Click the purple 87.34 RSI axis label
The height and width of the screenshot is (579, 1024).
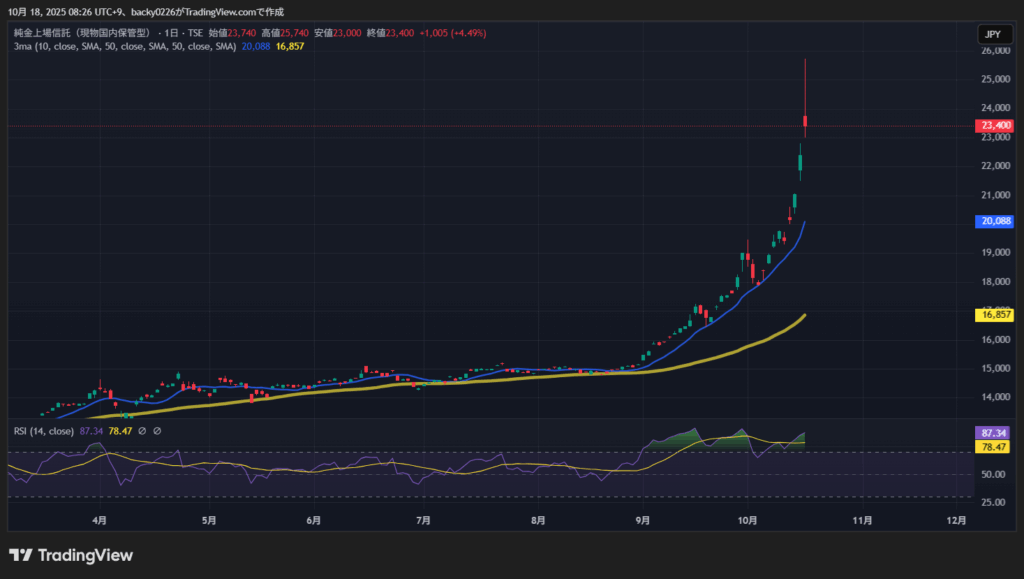pyautogui.click(x=995, y=433)
